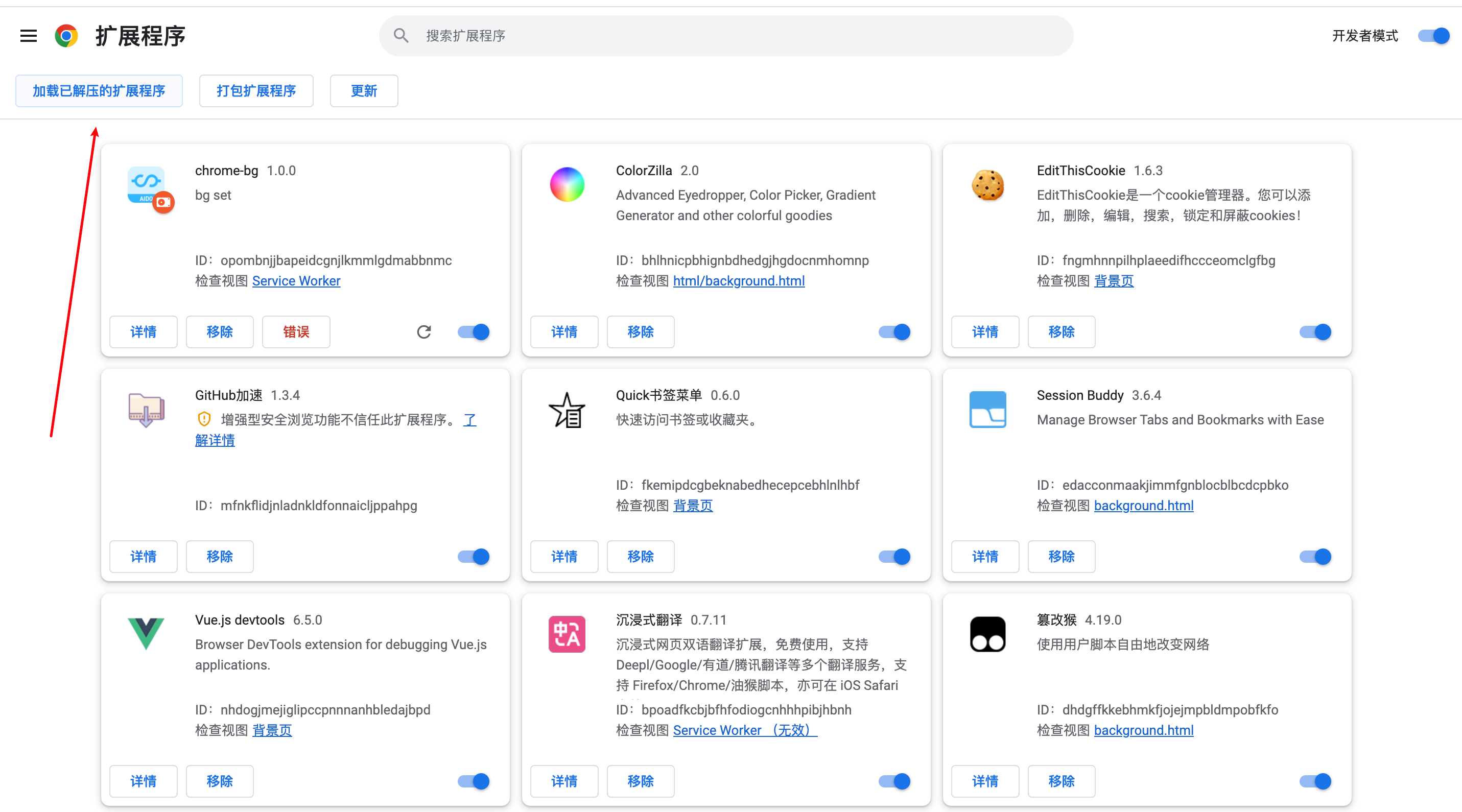Open Quick书签菜单 背景页 link
Image resolution: width=1462 pixels, height=812 pixels.
692,506
